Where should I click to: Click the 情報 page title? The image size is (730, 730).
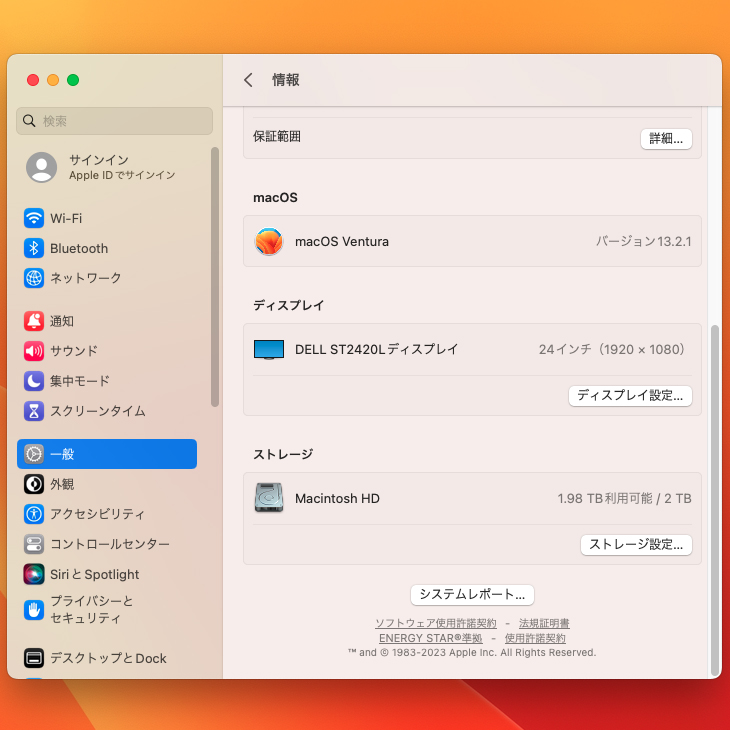point(285,80)
